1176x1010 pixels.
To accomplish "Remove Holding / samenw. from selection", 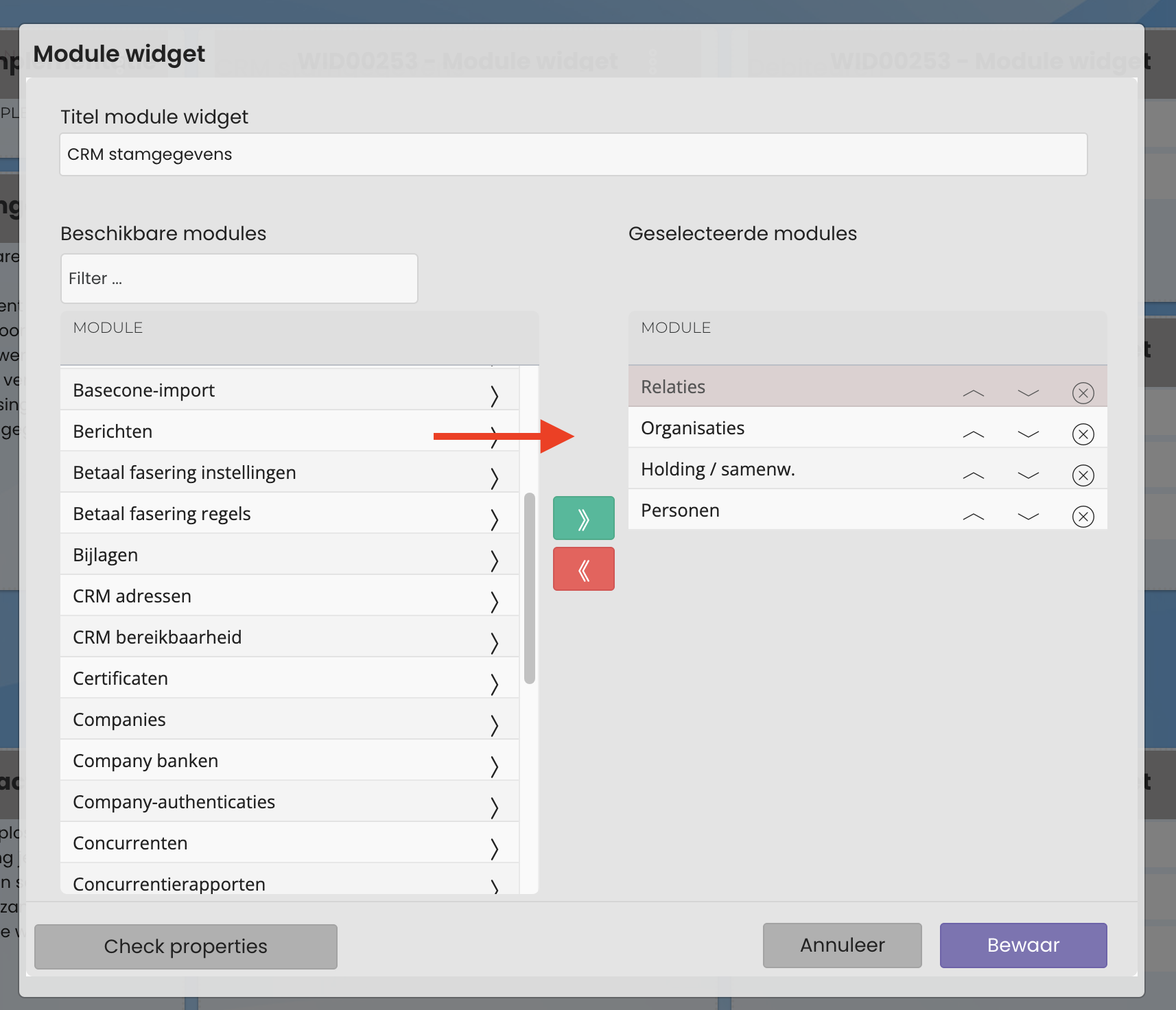I will pos(1083,475).
